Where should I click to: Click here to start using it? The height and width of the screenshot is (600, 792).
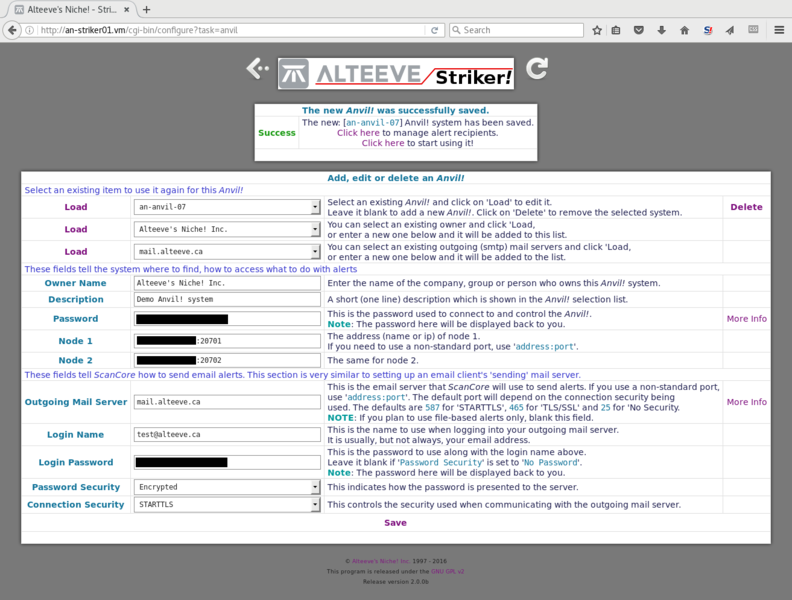click(383, 143)
